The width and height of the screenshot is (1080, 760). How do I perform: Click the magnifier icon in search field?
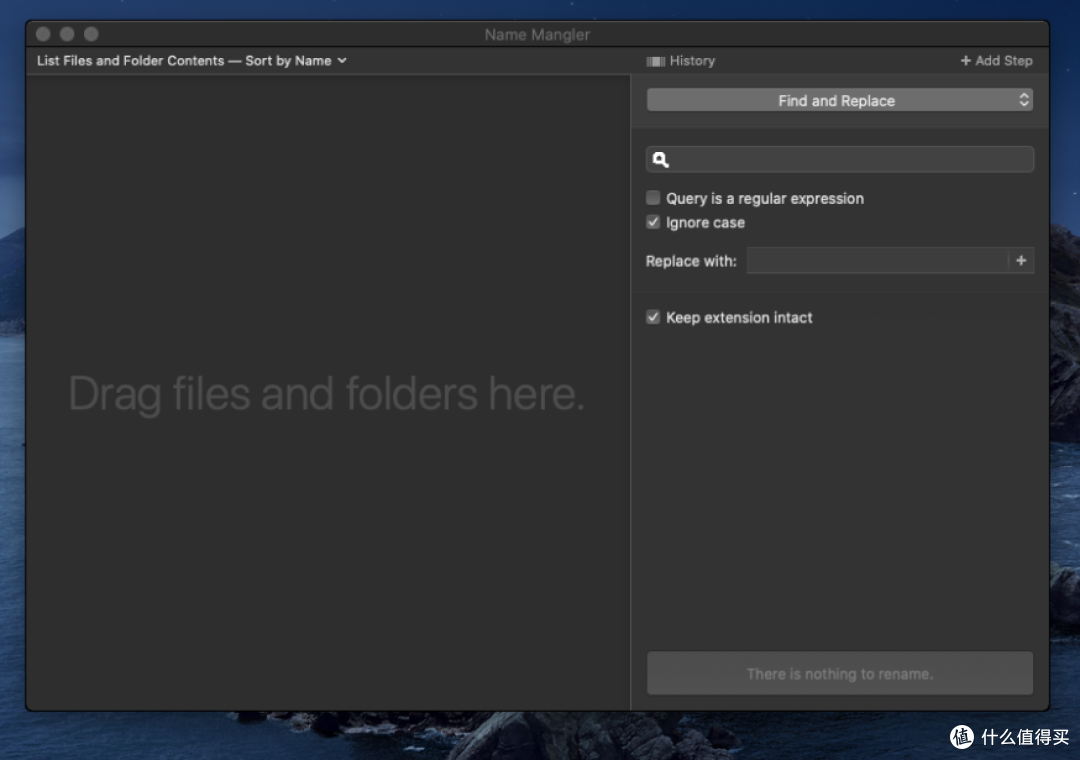661,160
